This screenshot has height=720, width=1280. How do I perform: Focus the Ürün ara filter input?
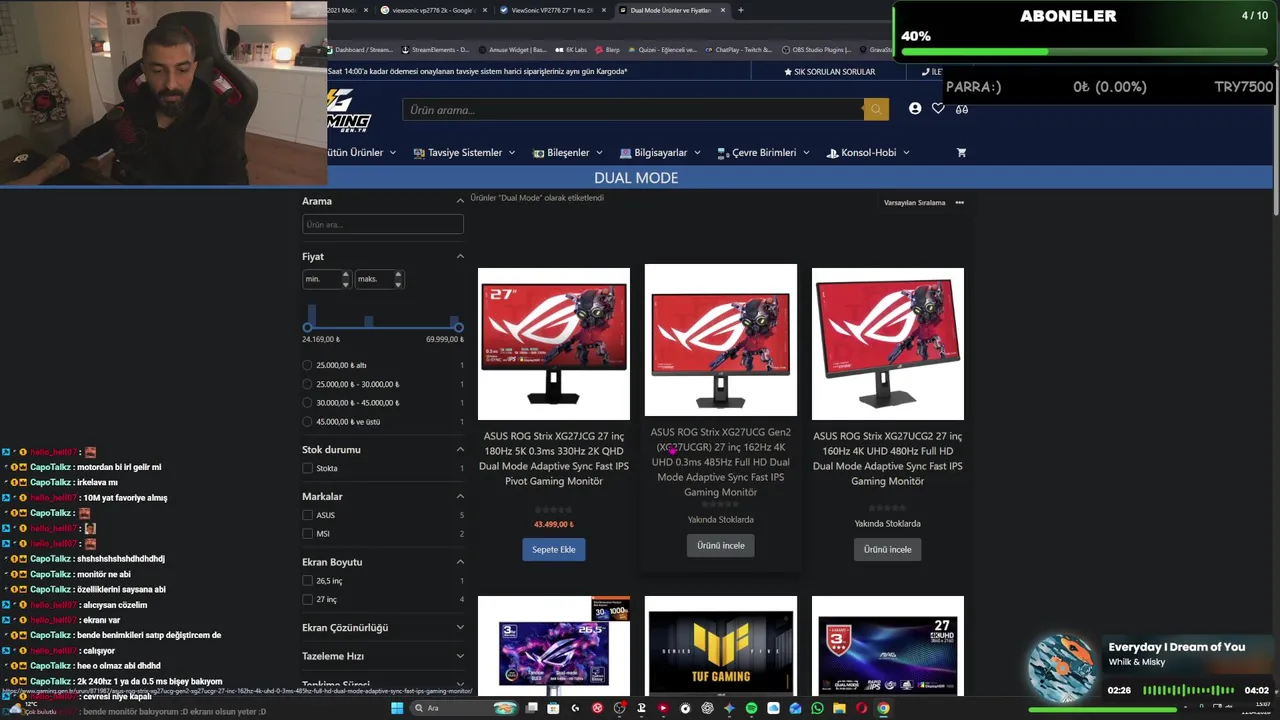(383, 225)
